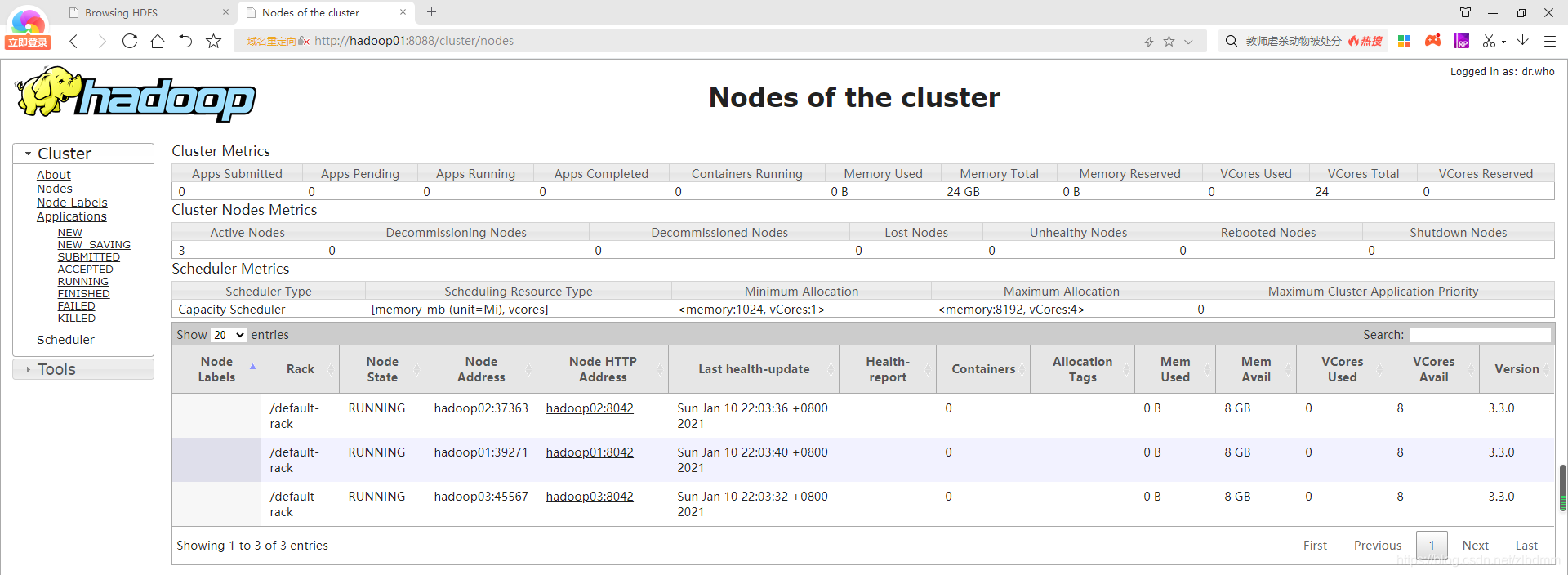Collapse the Cluster sidebar section
The width and height of the screenshot is (1568, 575).
click(x=83, y=154)
